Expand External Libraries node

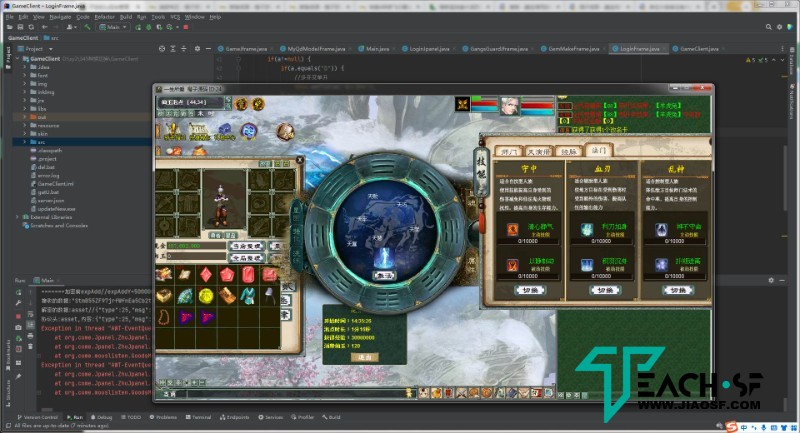[18, 217]
